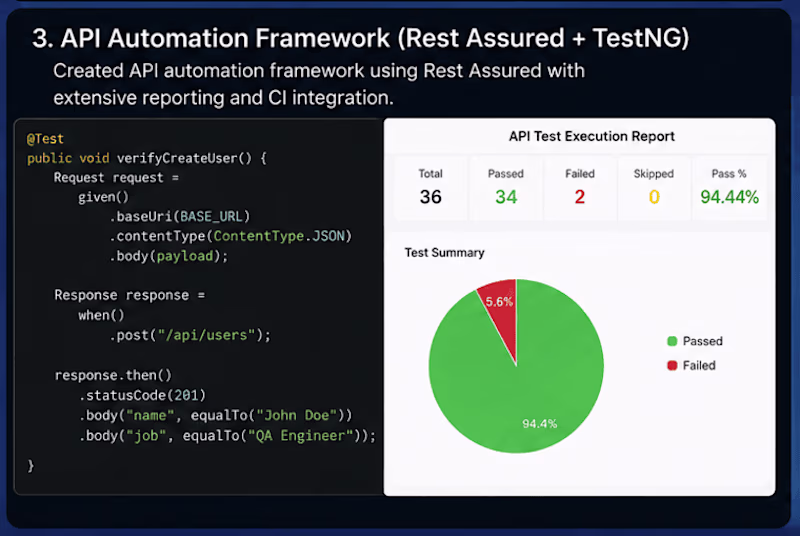The image size is (800, 536).
Task: Click the "/api/users" string
Action: [207, 335]
